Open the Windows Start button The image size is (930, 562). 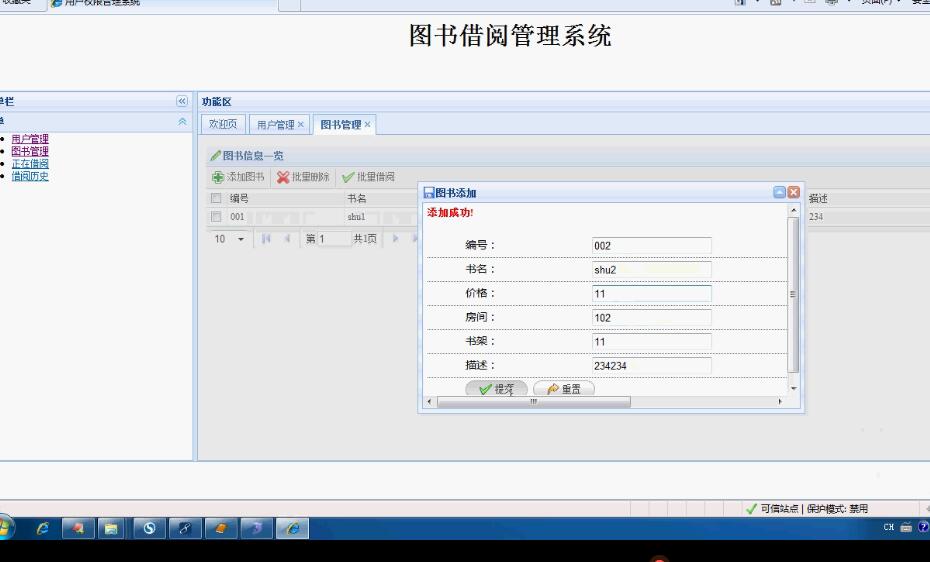tap(5, 527)
